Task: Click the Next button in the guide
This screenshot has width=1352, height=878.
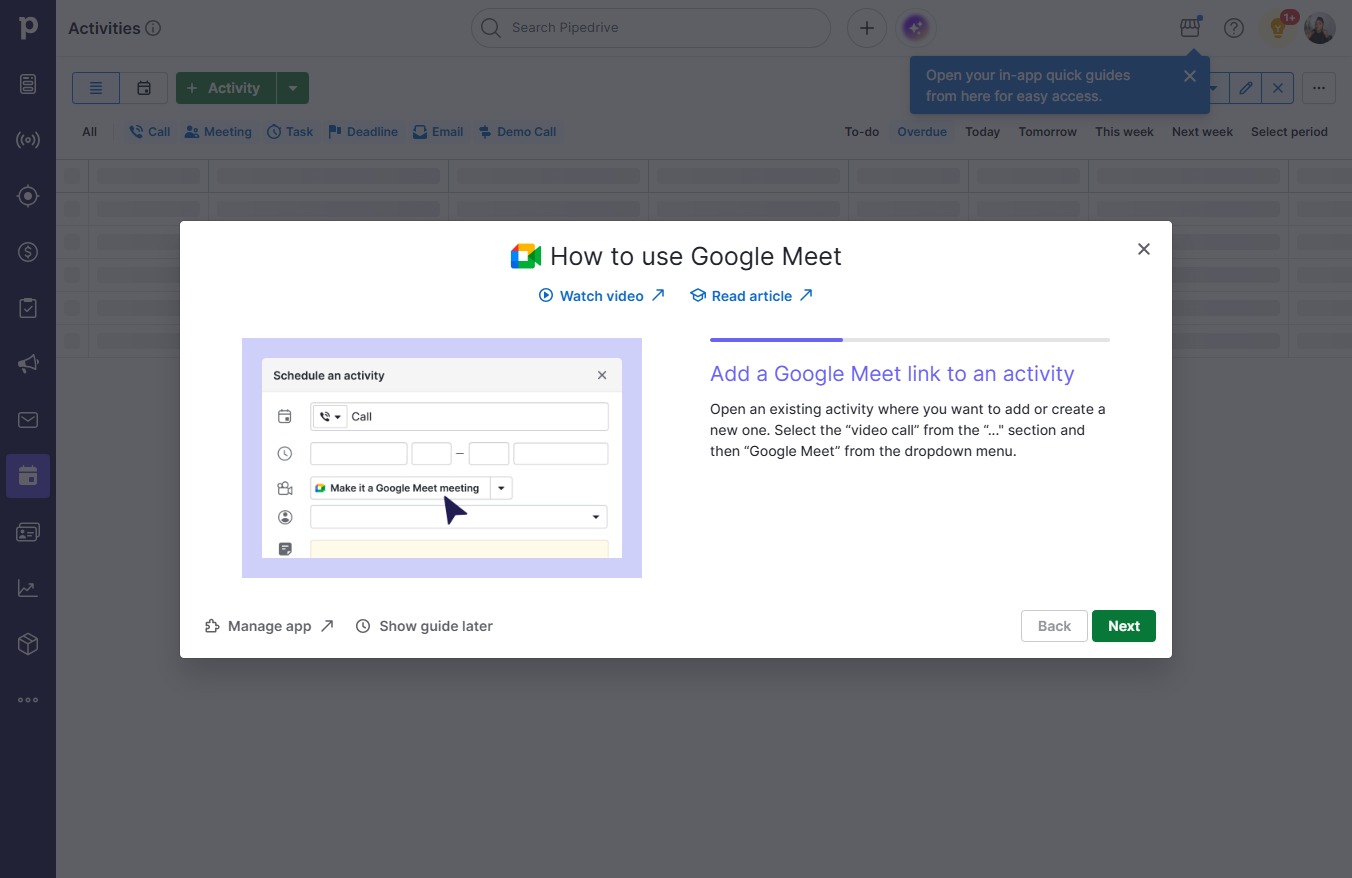Action: [x=1124, y=626]
